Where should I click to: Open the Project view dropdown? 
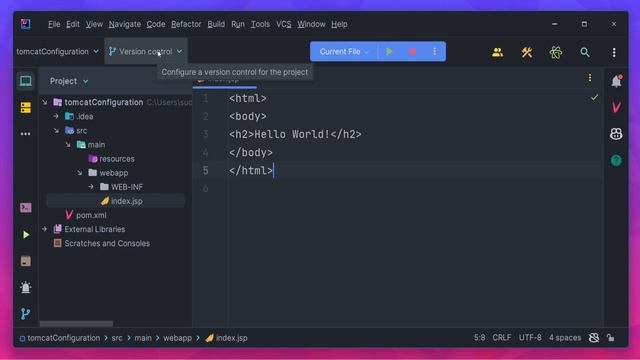[x=69, y=81]
